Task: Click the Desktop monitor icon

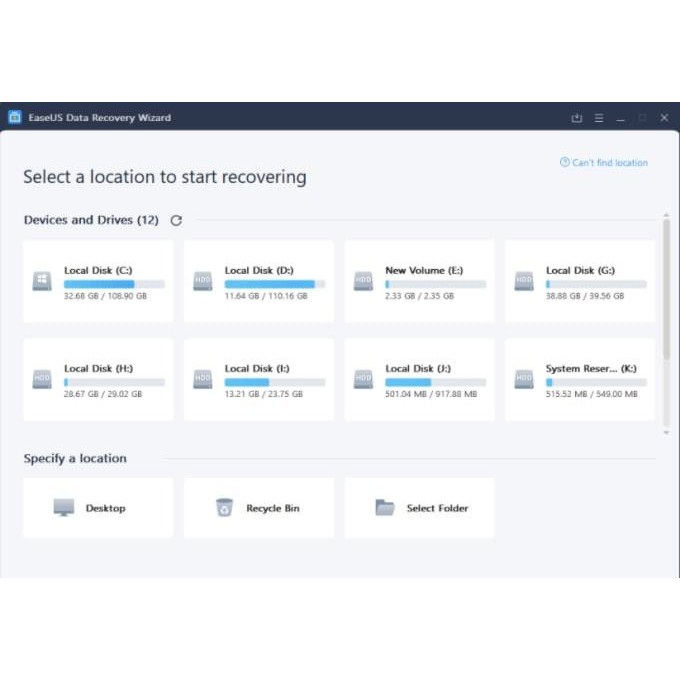Action: click(64, 508)
